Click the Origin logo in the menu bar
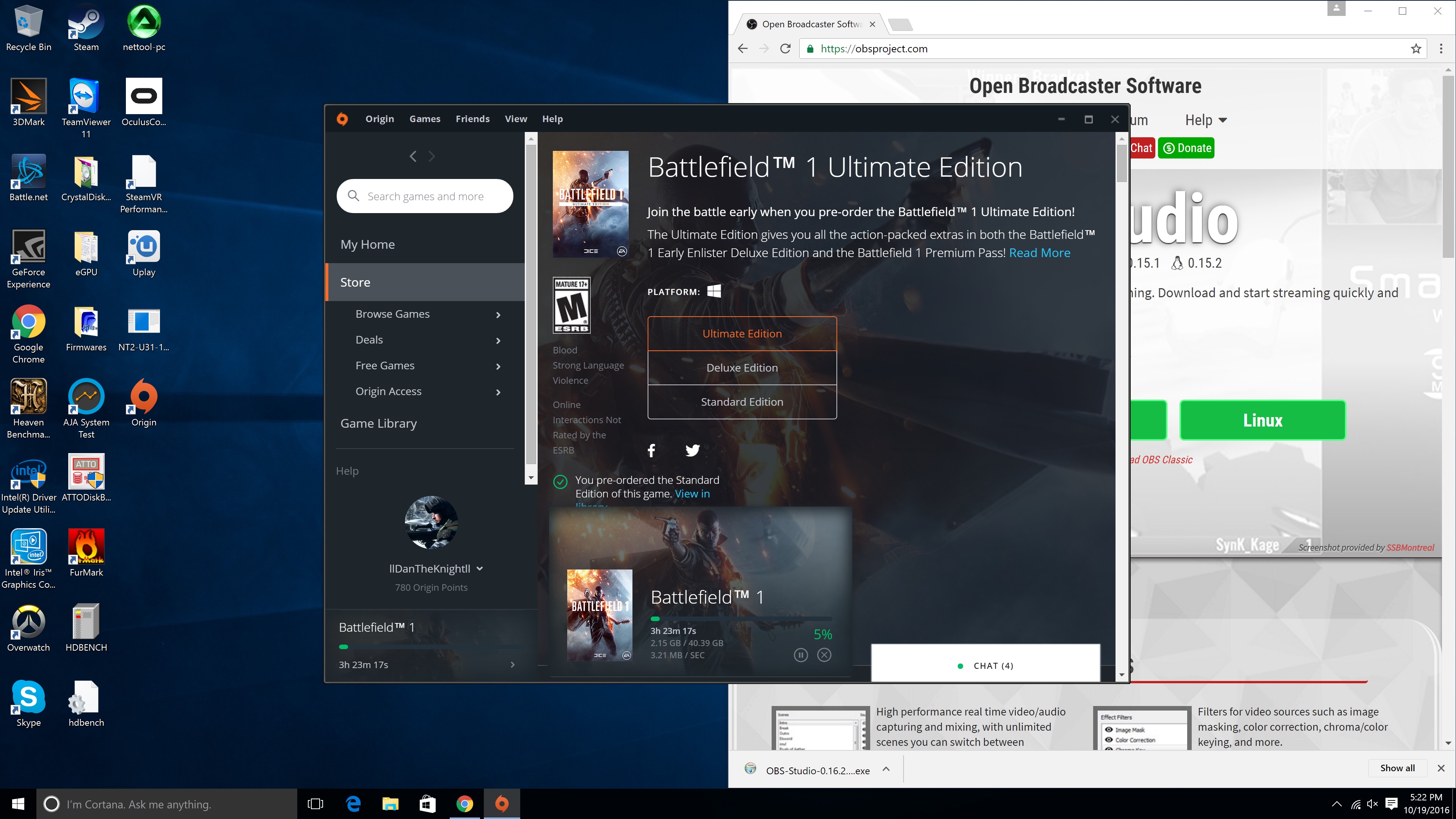1456x819 pixels. [342, 119]
